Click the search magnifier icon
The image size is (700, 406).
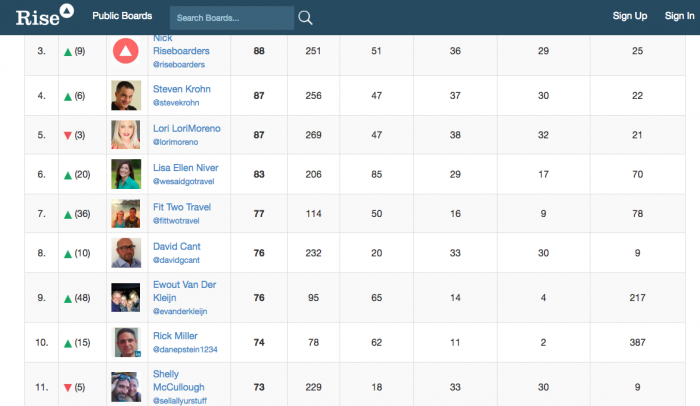point(305,17)
